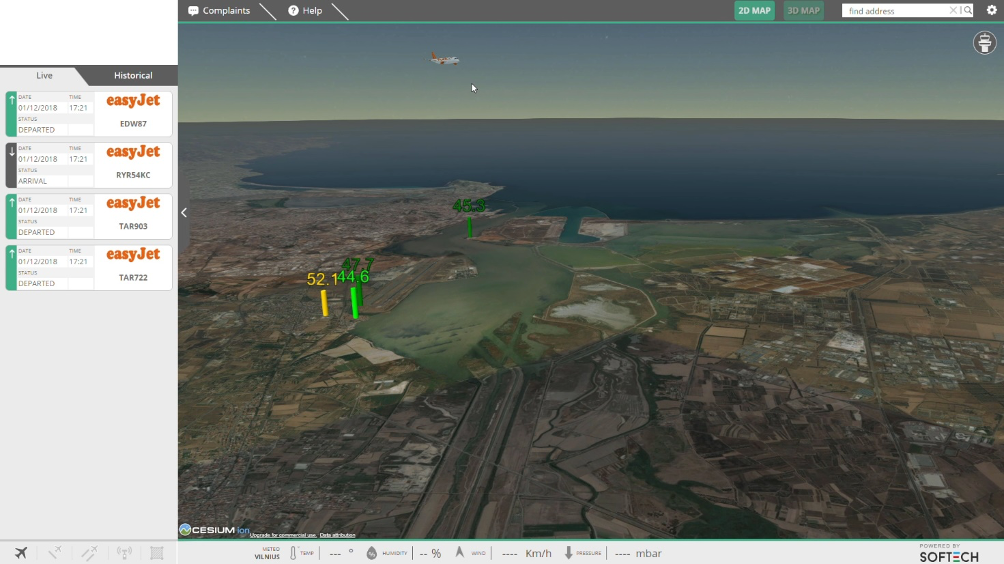The width and height of the screenshot is (1004, 564).
Task: Click the magnifier search icon
Action: pos(967,11)
